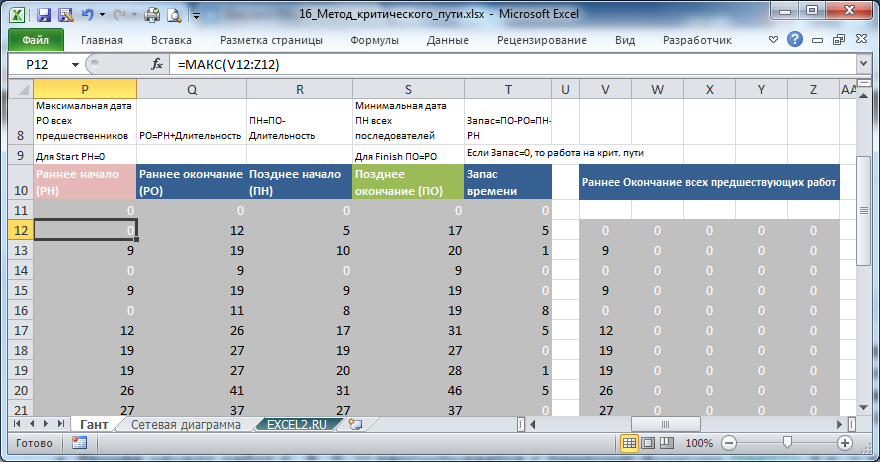The height and width of the screenshot is (462, 880).
Task: Click the Quick Print printer icon
Action: 152,15
